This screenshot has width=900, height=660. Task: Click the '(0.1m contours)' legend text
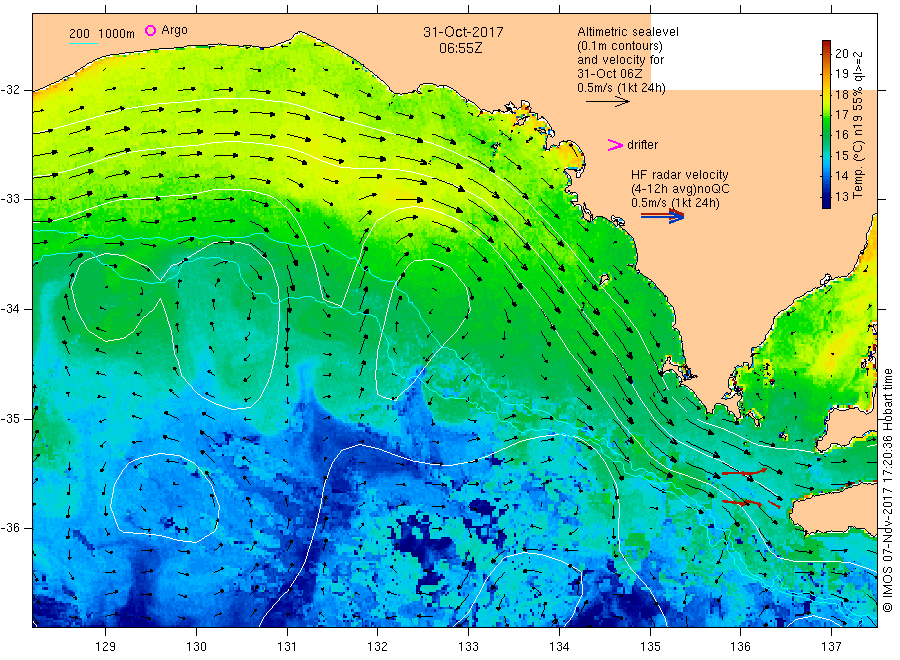tap(619, 46)
